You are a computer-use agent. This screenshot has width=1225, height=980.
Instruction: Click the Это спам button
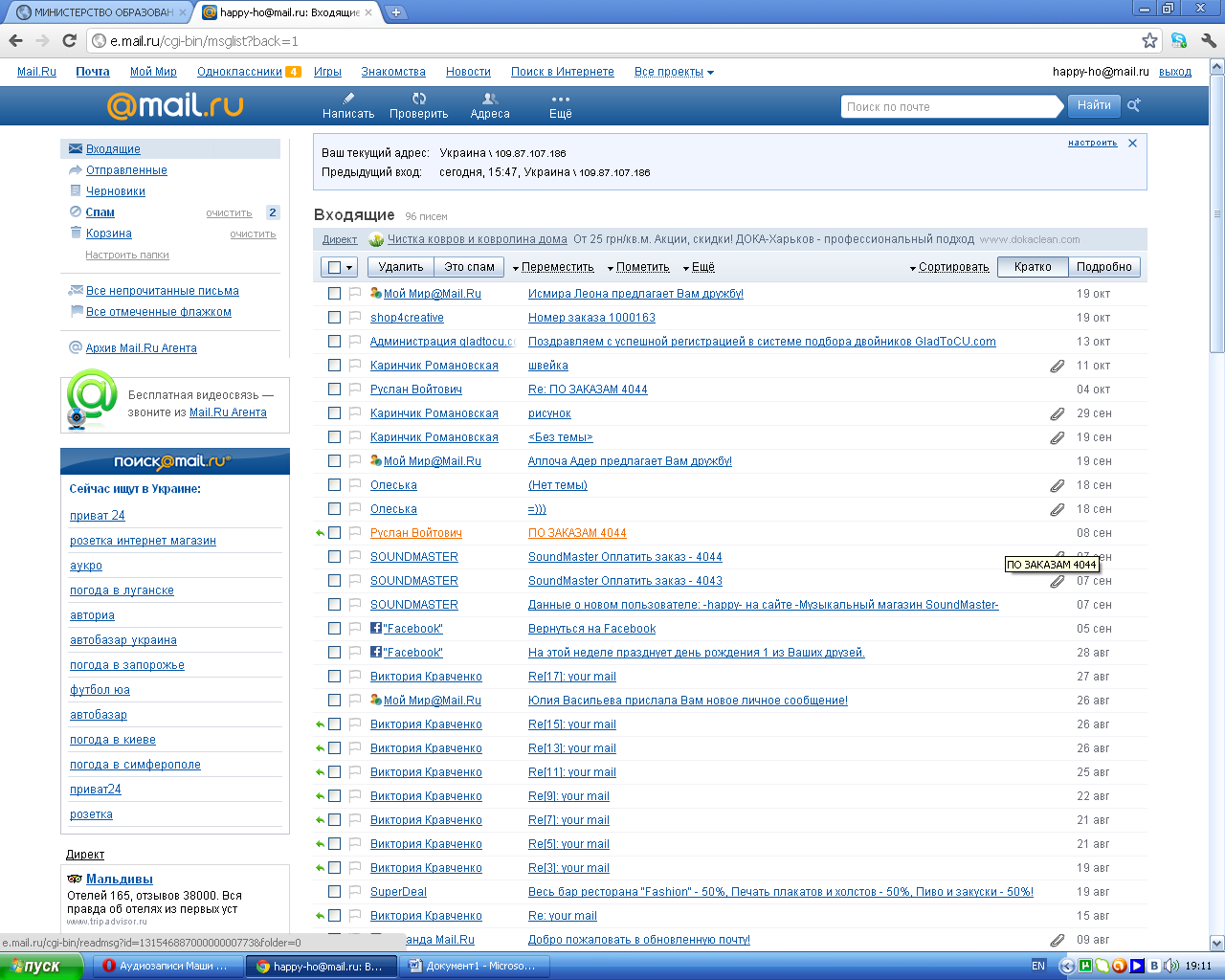pyautogui.click(x=469, y=267)
